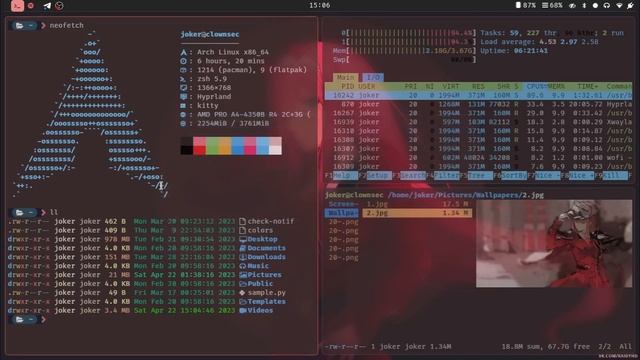Click the headphones audio icon in bar
Screen dimensions: 640x360
pyautogui.click(x=607, y=5)
